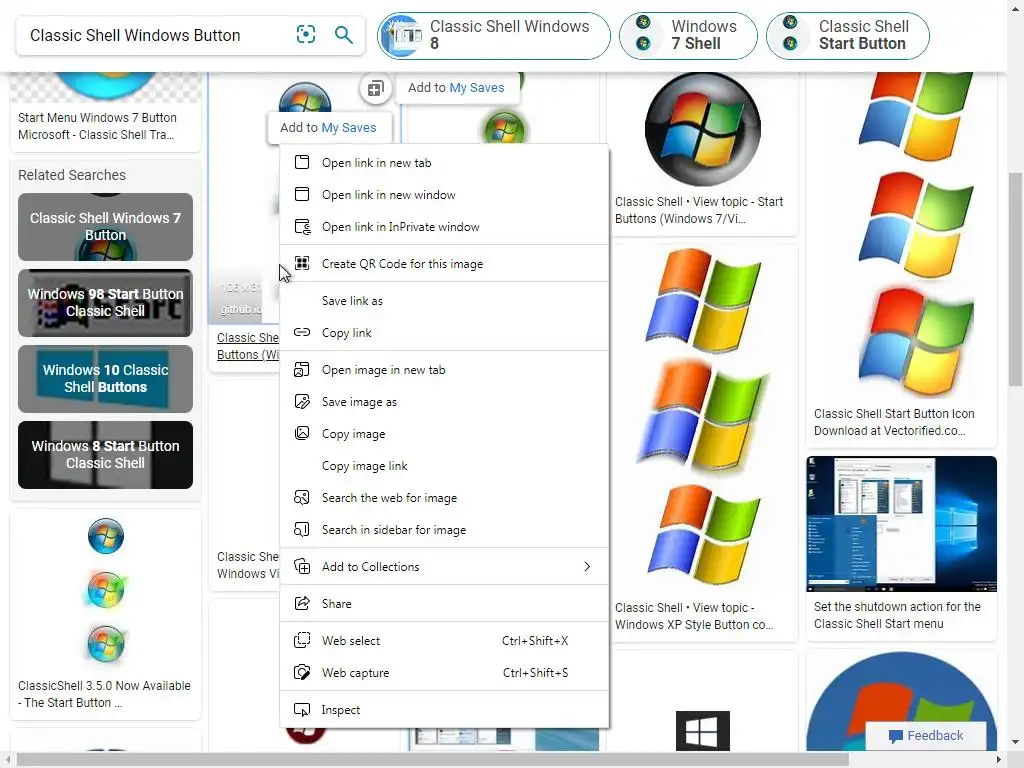Viewport: 1024px width, 768px height.
Task: Click the Inspect icon
Action: pos(302,709)
